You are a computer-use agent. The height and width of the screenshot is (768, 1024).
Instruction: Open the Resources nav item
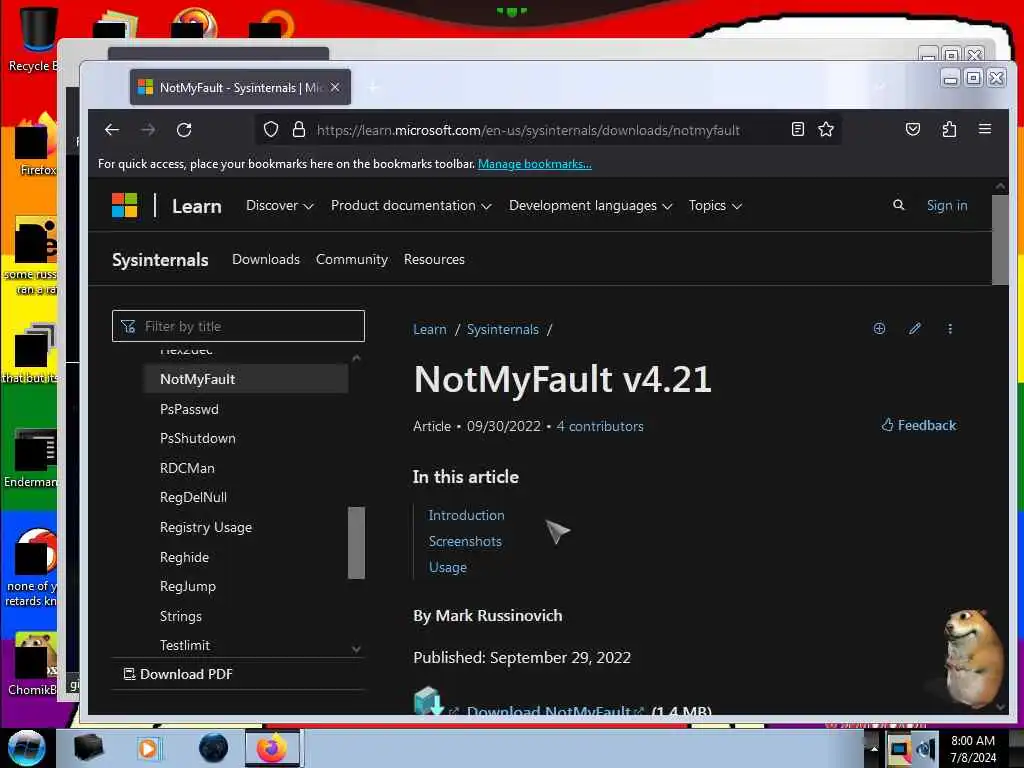[434, 259]
